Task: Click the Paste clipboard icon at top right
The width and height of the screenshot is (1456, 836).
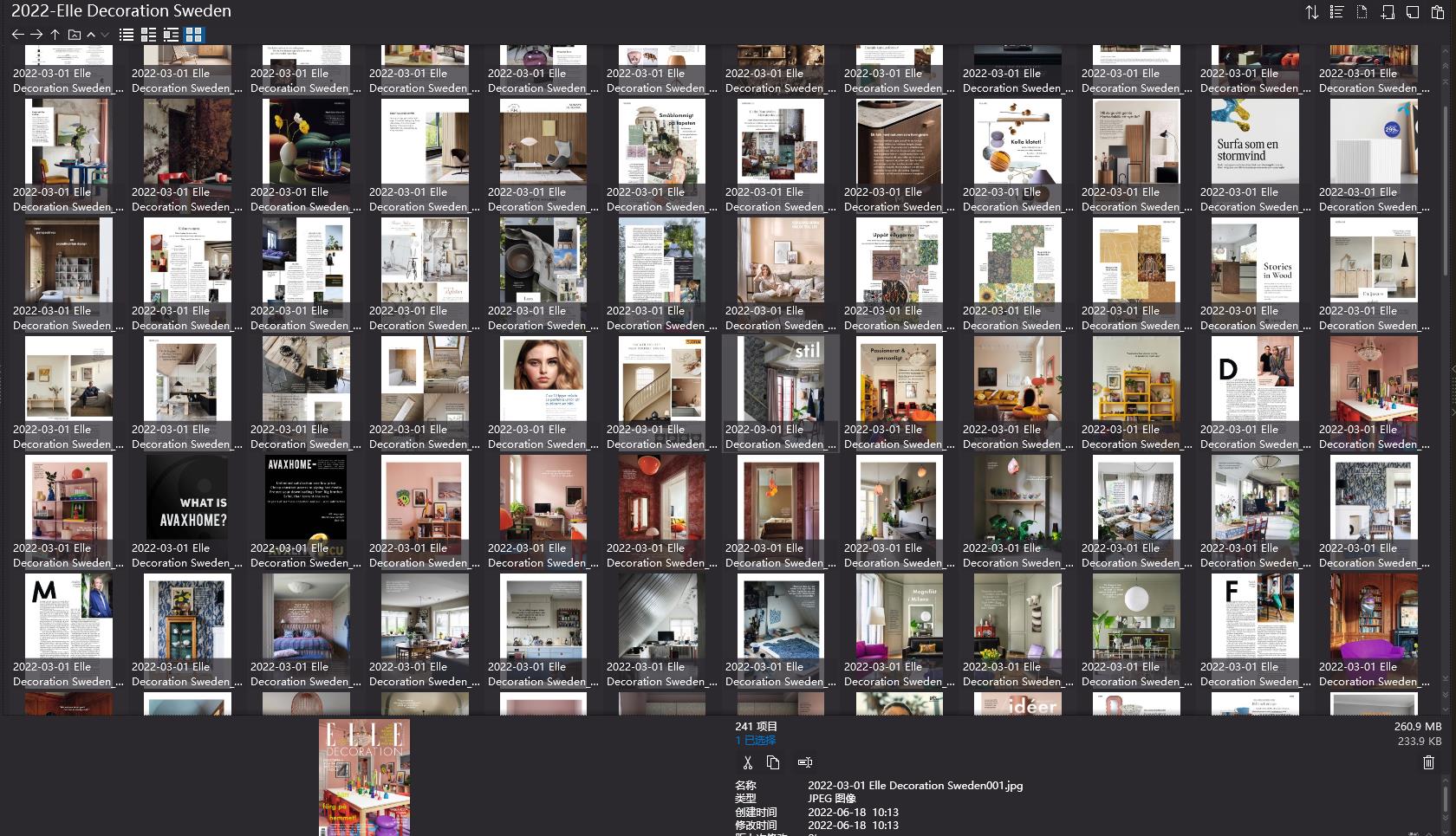Action: coord(1436,12)
